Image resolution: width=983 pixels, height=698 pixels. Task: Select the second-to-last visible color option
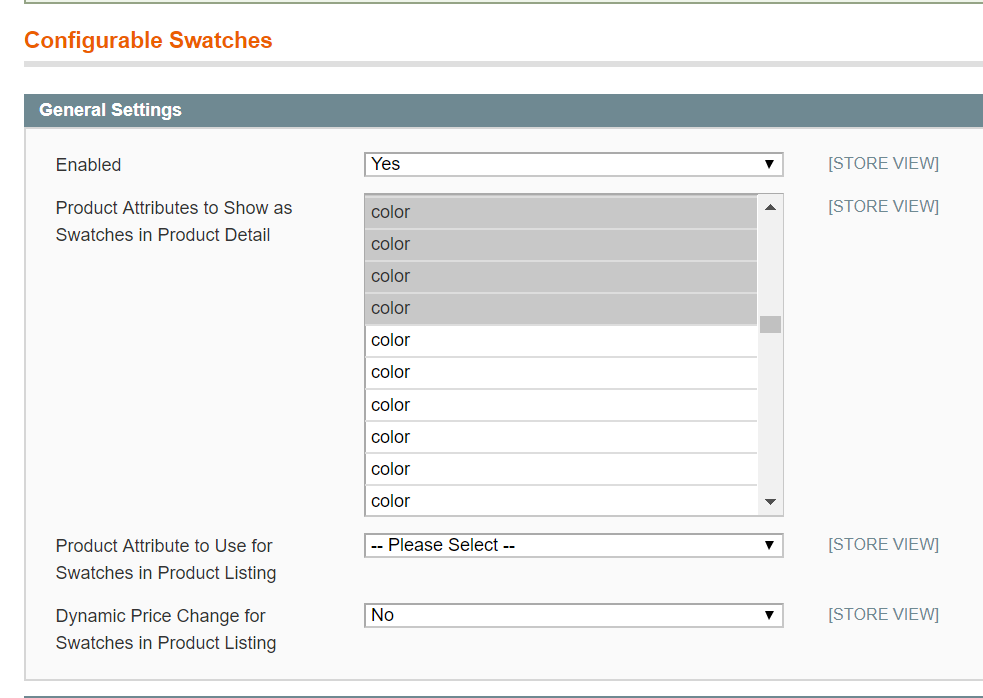point(560,469)
